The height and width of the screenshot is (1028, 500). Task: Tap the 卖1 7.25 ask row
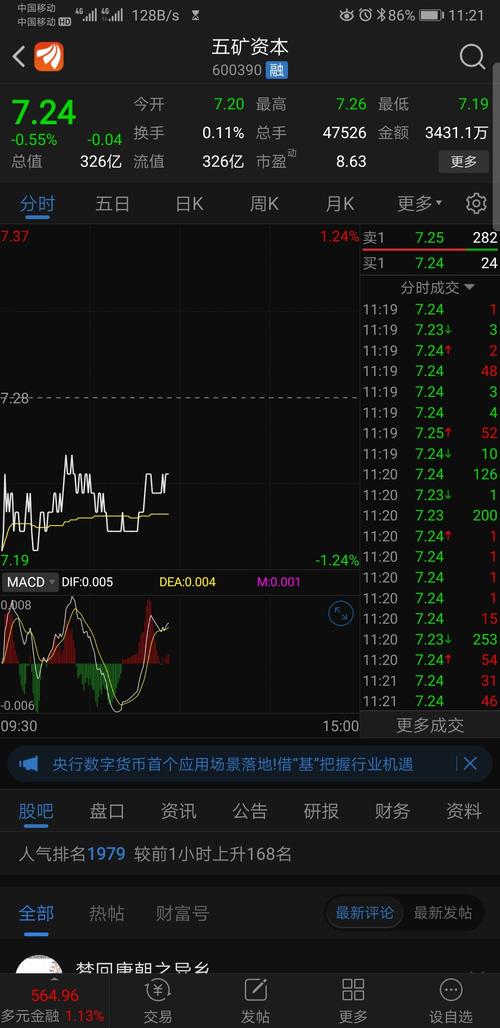coord(430,238)
